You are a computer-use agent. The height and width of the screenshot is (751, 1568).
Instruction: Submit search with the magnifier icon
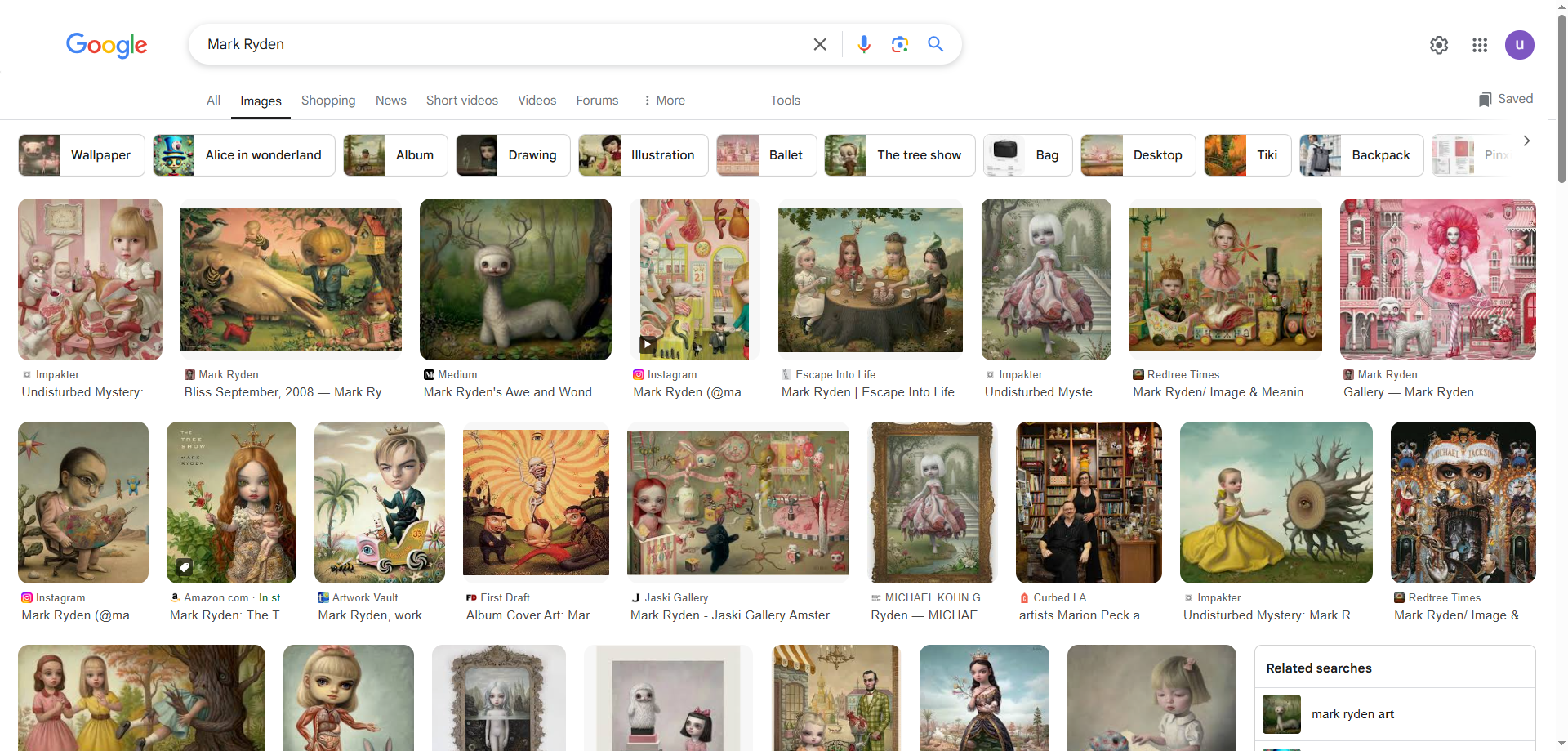click(936, 44)
